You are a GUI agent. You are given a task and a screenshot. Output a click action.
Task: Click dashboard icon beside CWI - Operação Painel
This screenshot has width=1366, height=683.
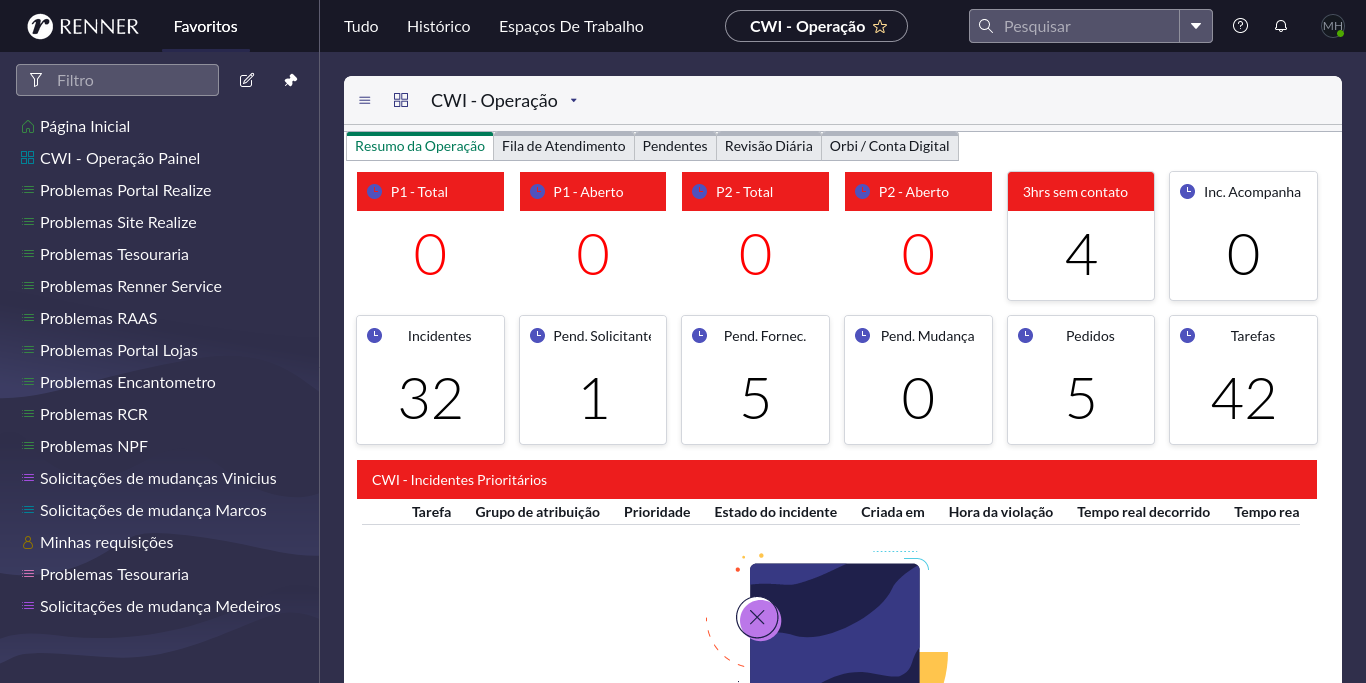tap(28, 159)
